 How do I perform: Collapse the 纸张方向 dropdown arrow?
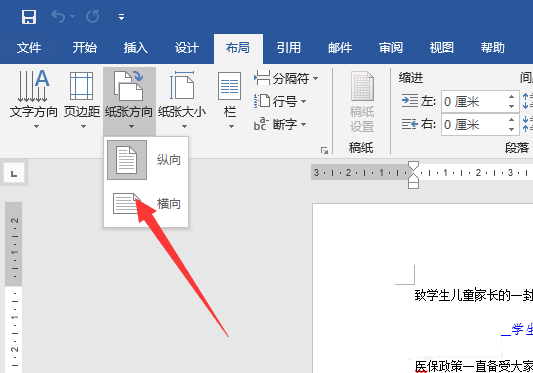pos(131,126)
